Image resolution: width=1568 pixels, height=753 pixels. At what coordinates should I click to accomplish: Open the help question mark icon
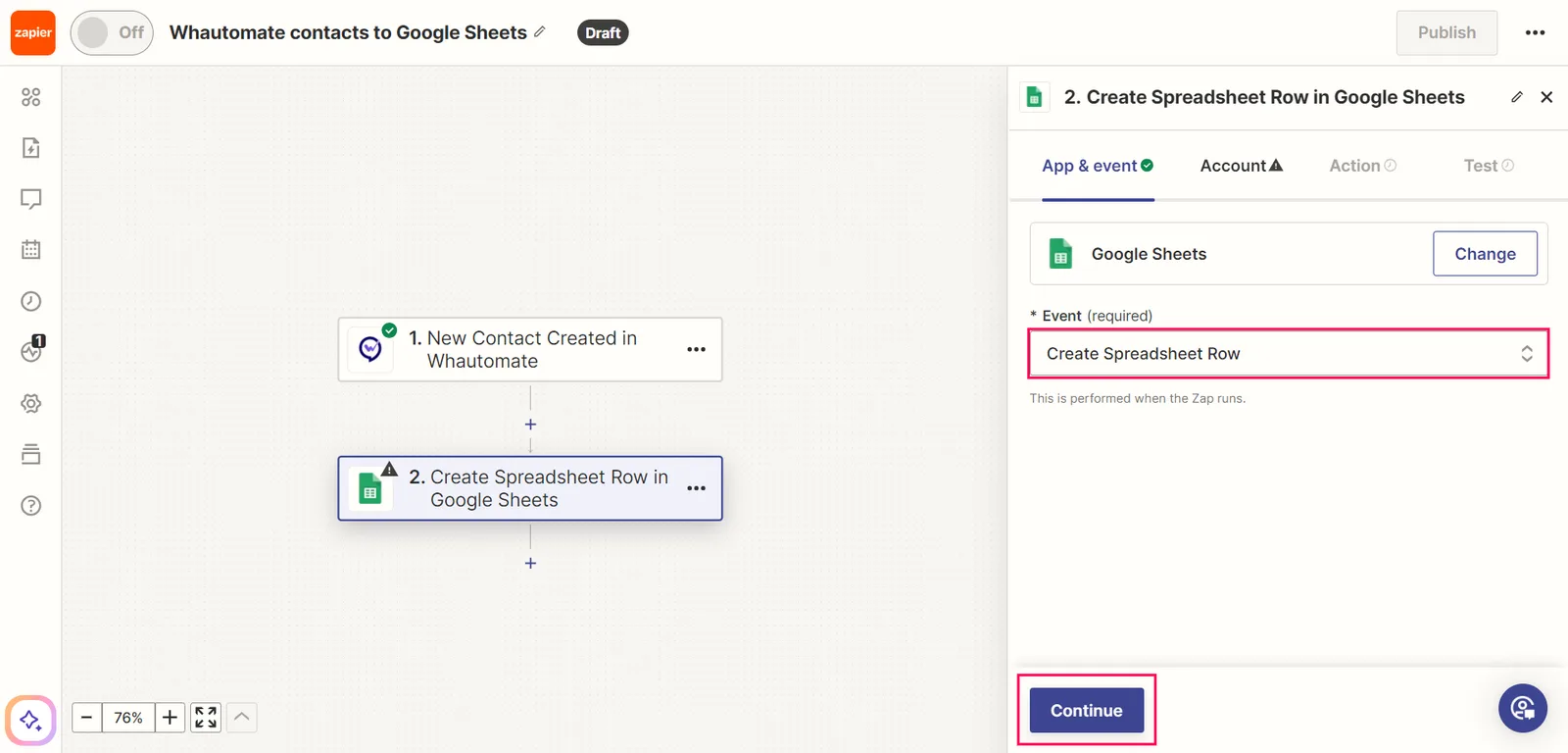(31, 505)
